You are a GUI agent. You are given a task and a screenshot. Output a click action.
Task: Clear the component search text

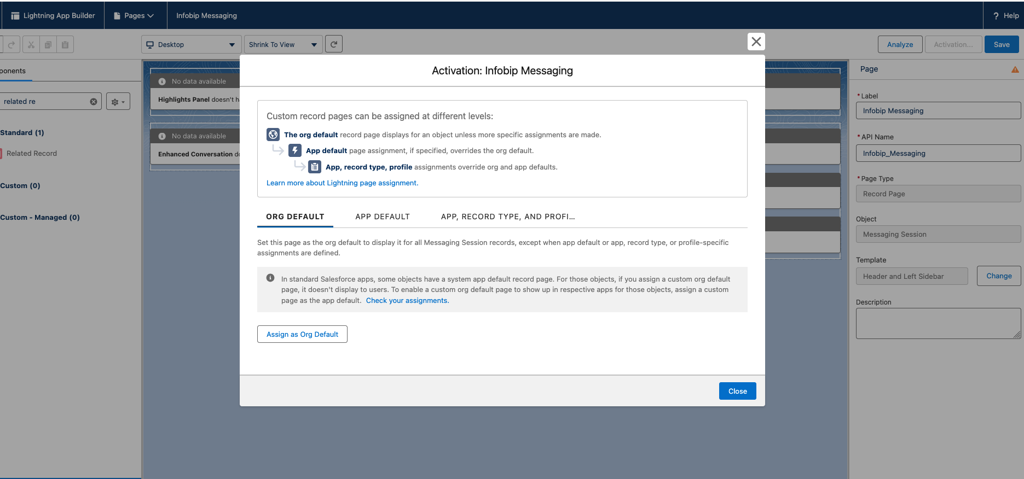coord(93,101)
